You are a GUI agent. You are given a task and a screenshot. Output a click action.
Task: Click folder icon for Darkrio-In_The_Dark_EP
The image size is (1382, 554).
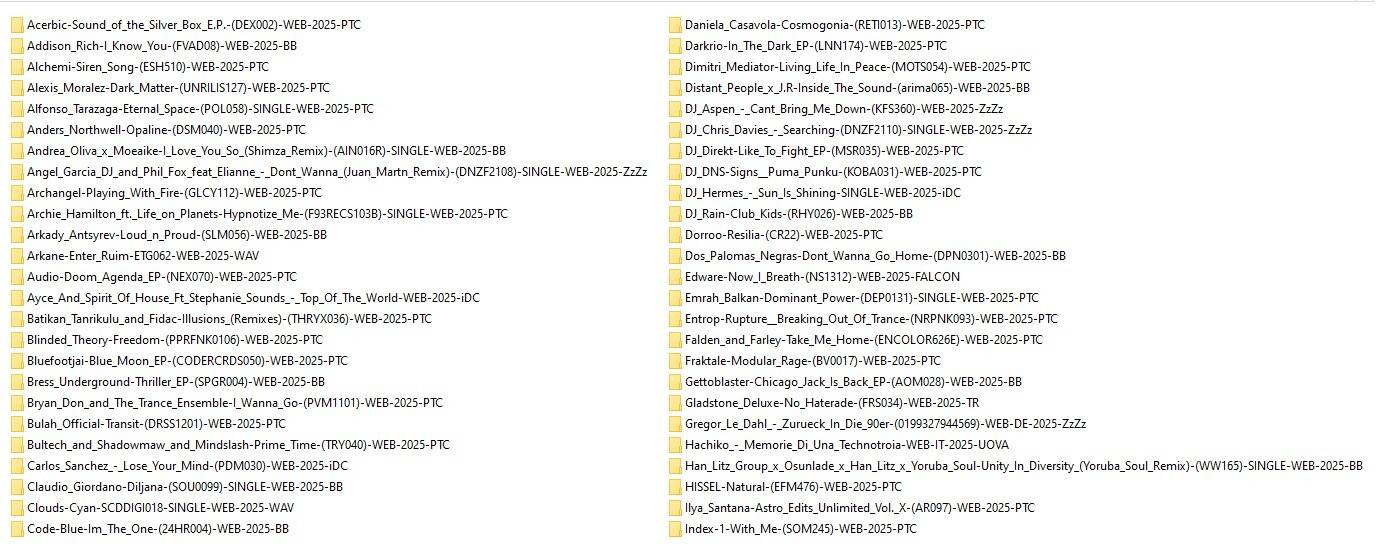point(675,46)
